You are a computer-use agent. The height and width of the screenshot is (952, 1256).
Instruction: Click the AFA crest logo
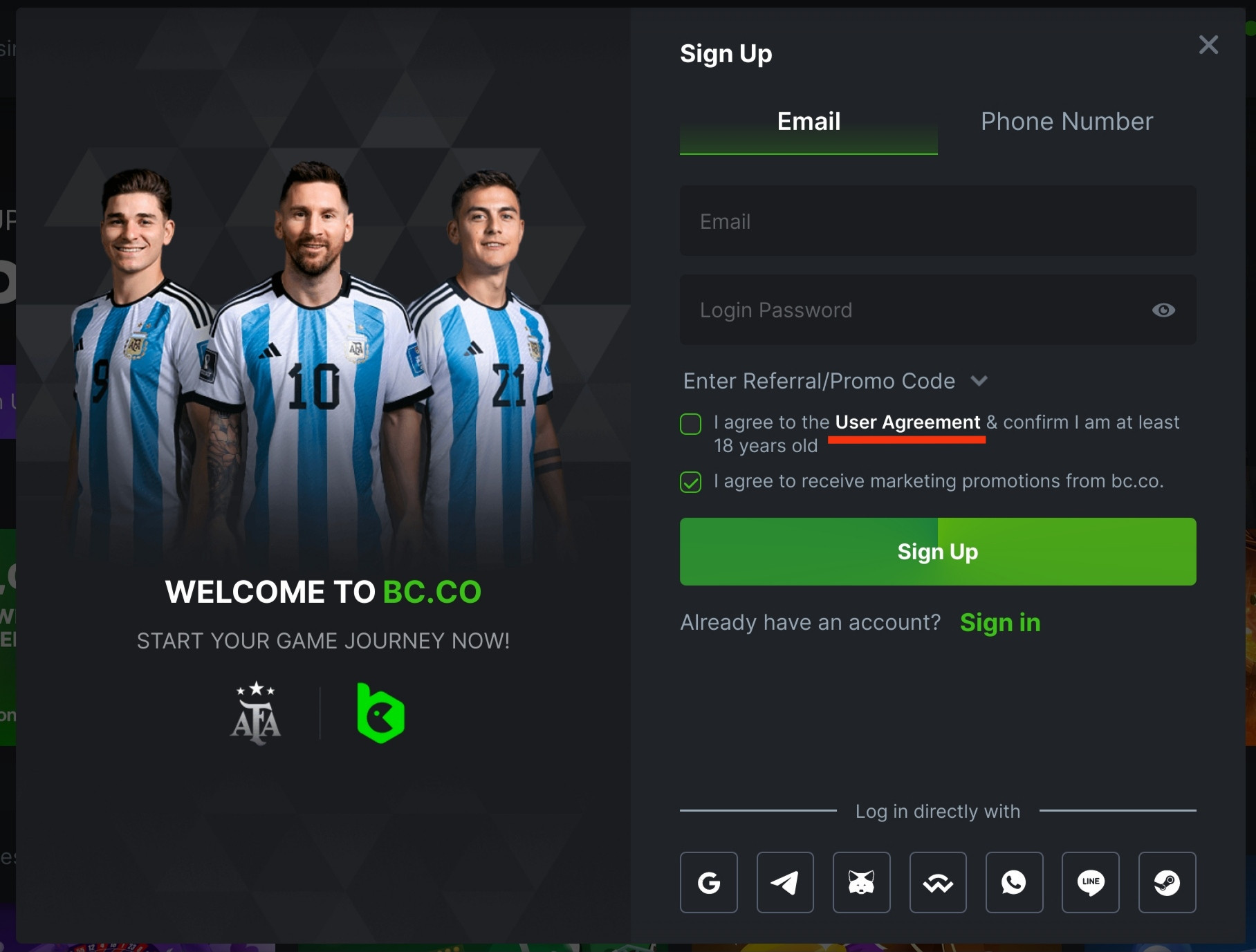tap(256, 713)
